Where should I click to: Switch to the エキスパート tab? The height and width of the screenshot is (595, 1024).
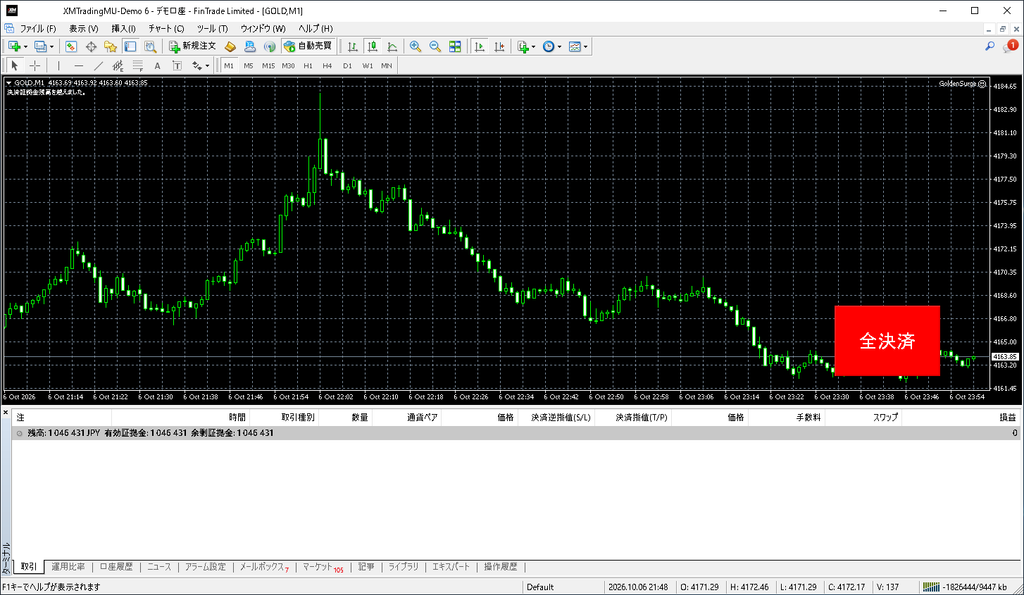pyautogui.click(x=451, y=567)
